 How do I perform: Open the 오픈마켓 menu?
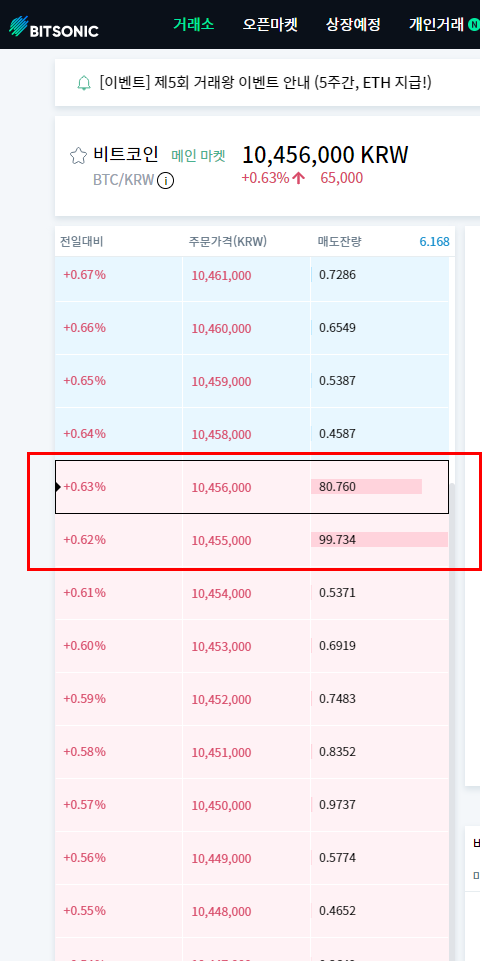click(270, 25)
